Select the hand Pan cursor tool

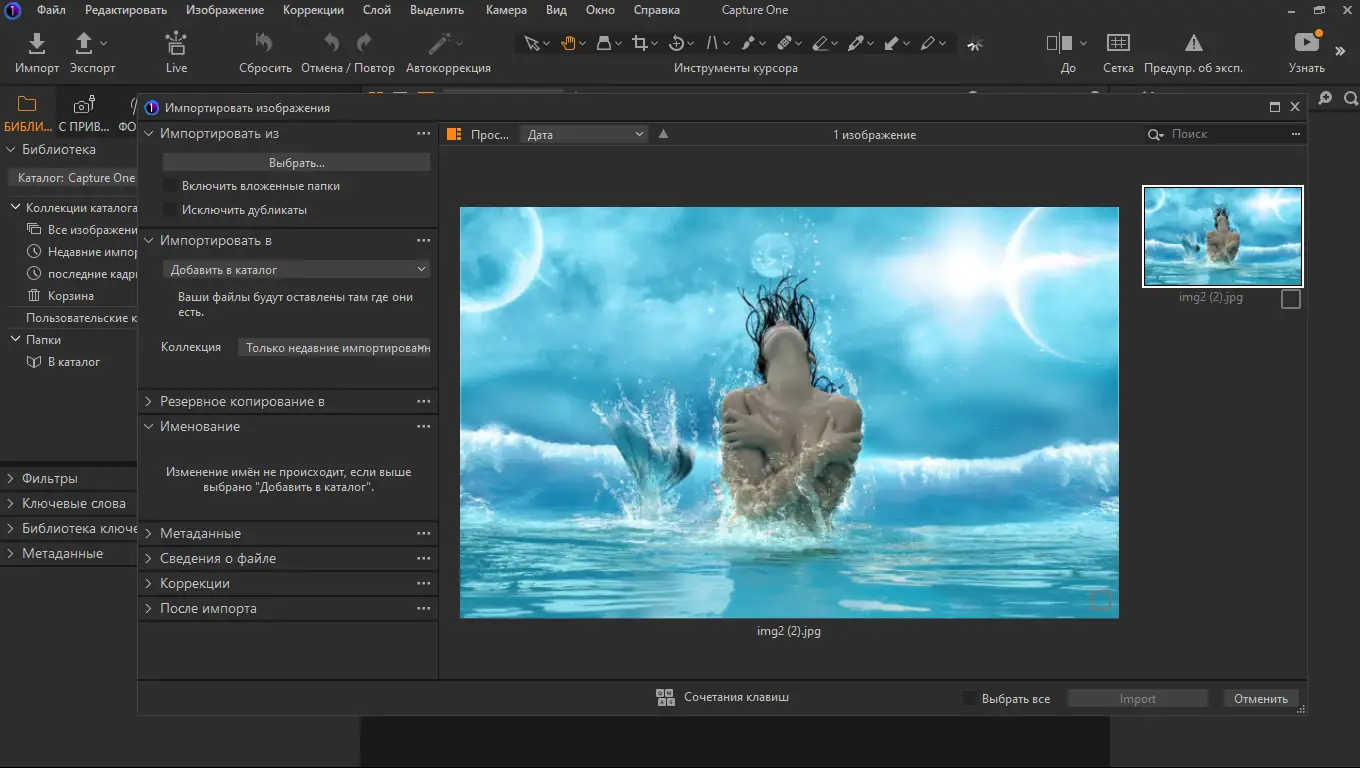568,44
